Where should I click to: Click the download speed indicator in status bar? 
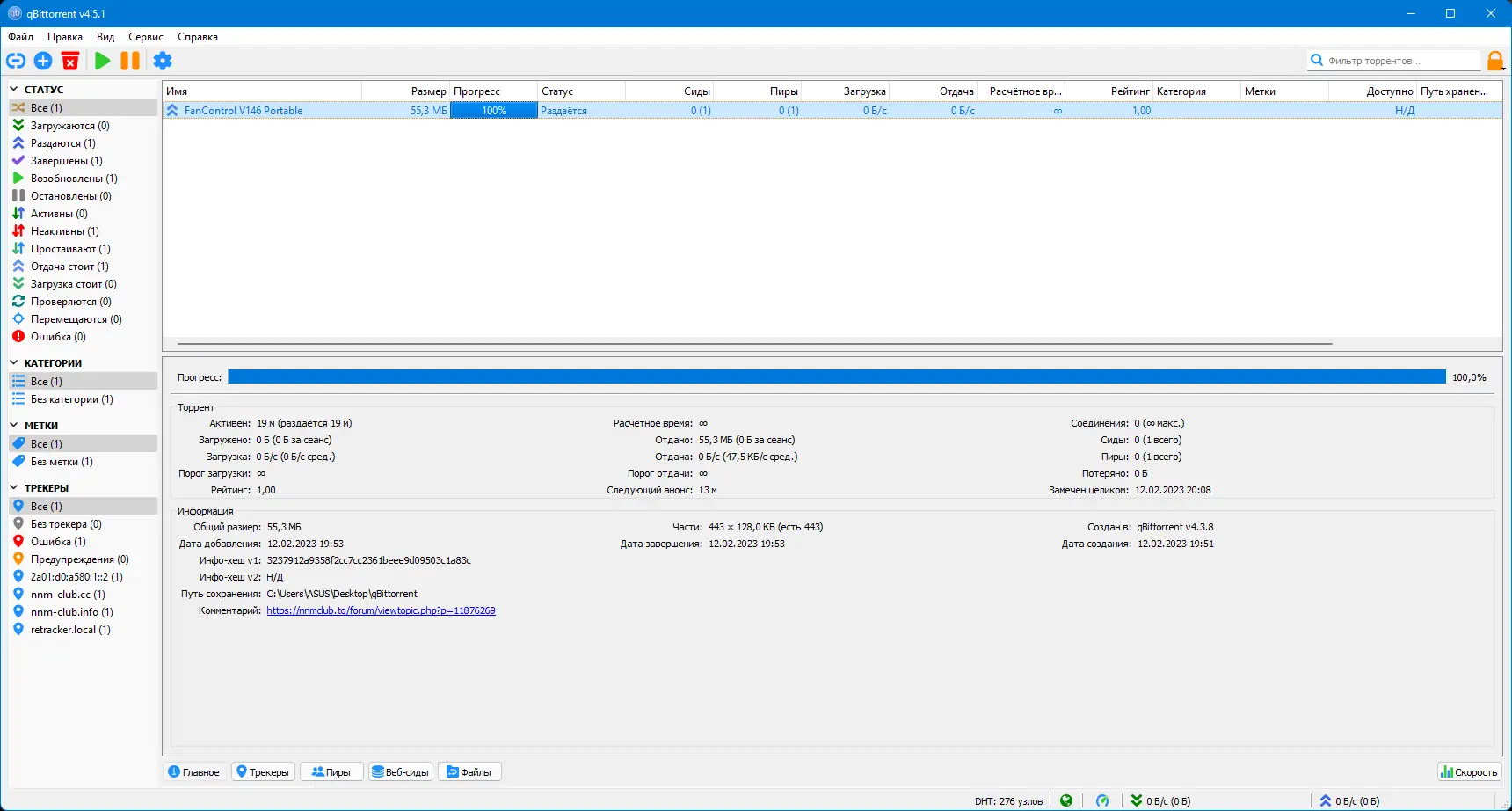tap(1160, 800)
